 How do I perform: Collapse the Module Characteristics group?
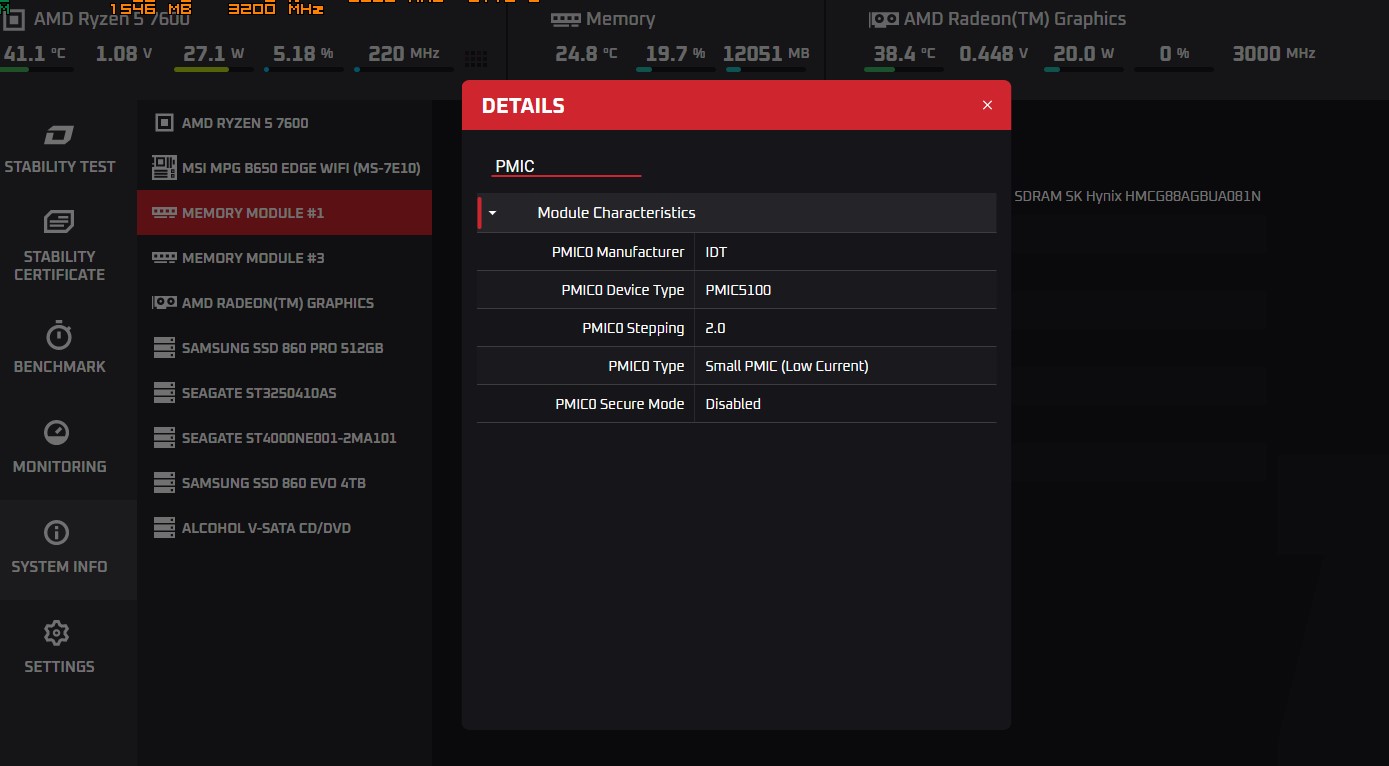pyautogui.click(x=492, y=213)
